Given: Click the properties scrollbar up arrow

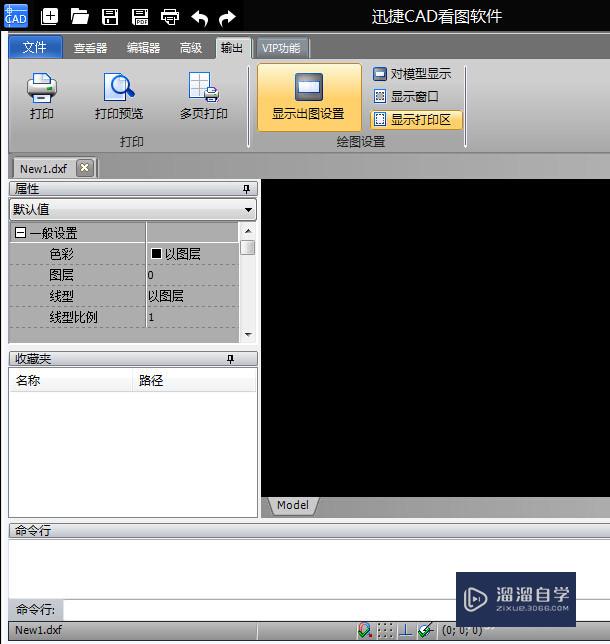Looking at the screenshot, I should pos(248,230).
